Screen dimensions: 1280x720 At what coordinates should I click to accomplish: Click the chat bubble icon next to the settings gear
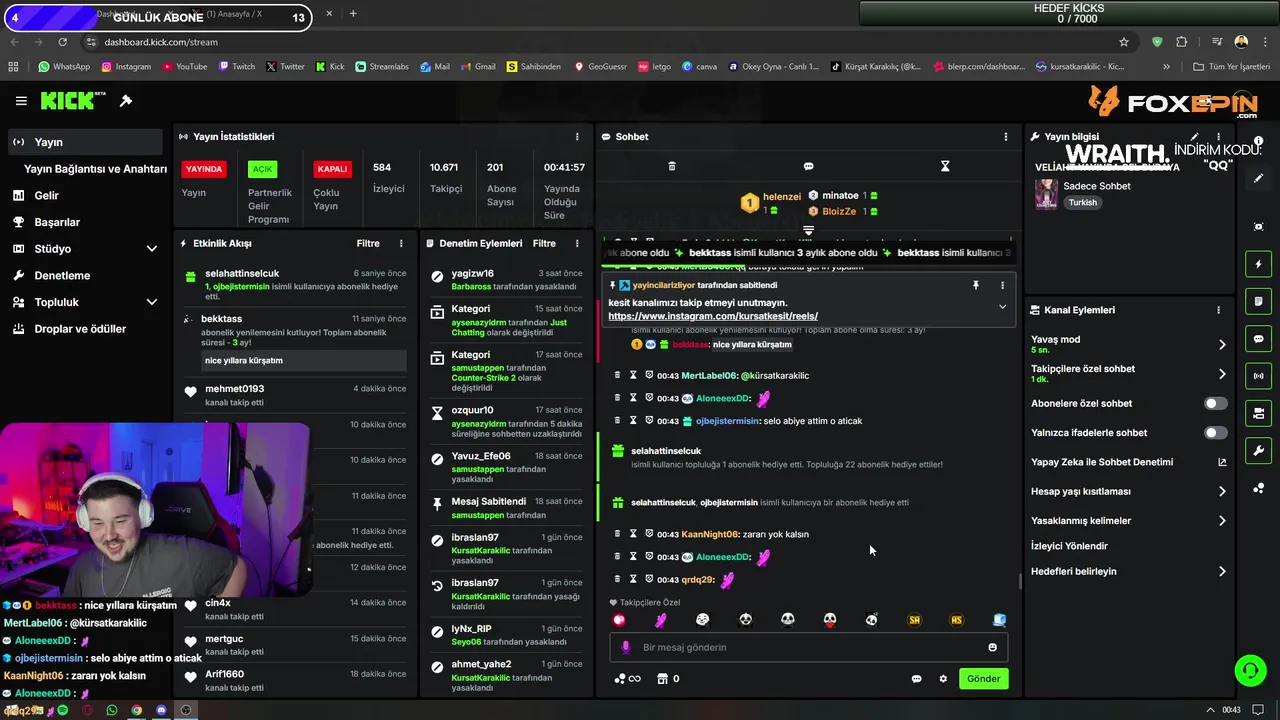(916, 679)
